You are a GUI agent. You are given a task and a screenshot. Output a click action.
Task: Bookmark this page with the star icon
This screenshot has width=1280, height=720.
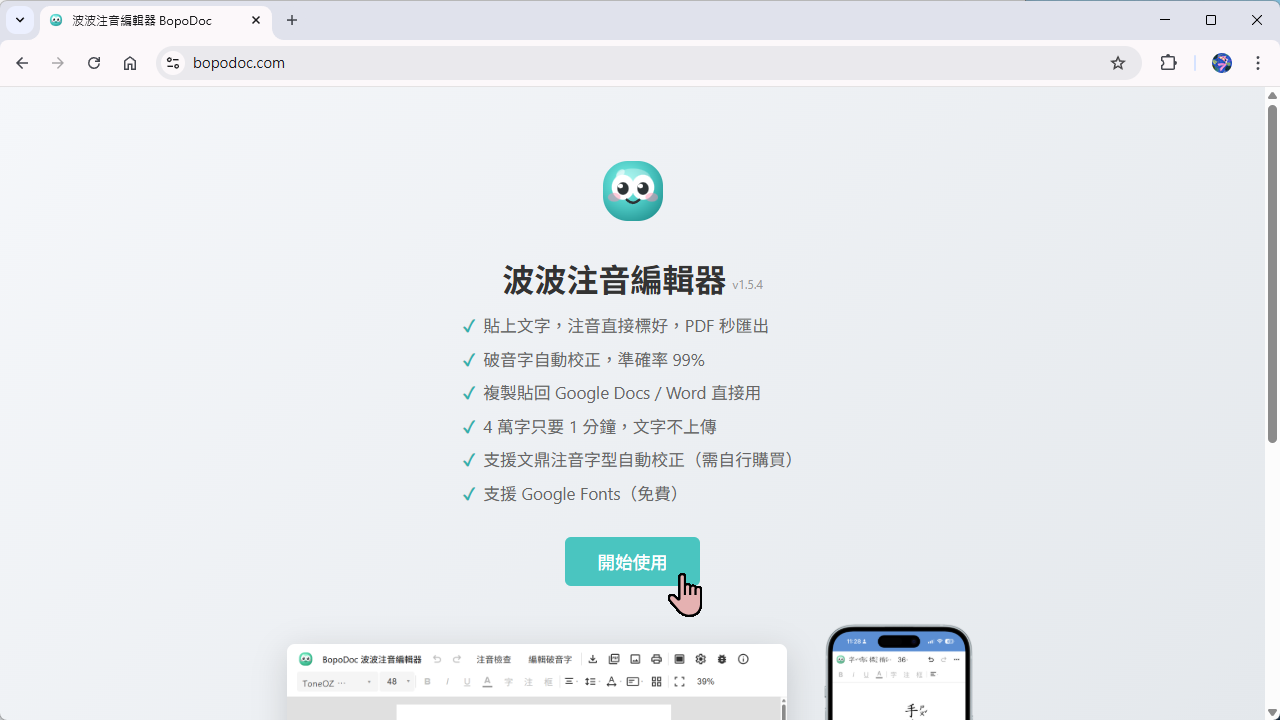[x=1118, y=63]
